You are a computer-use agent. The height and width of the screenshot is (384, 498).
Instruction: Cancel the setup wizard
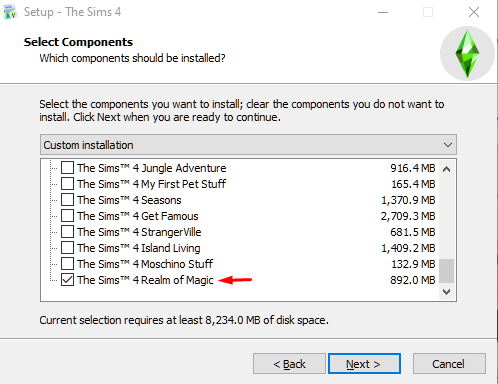coord(449,364)
